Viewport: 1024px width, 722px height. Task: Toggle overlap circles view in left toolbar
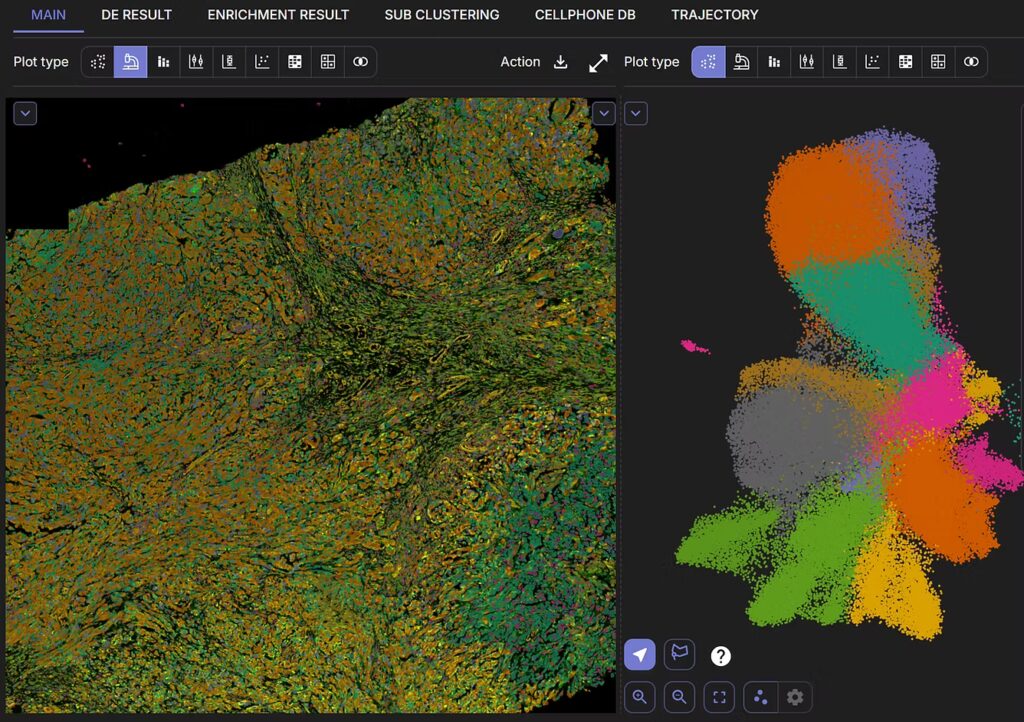[x=360, y=62]
